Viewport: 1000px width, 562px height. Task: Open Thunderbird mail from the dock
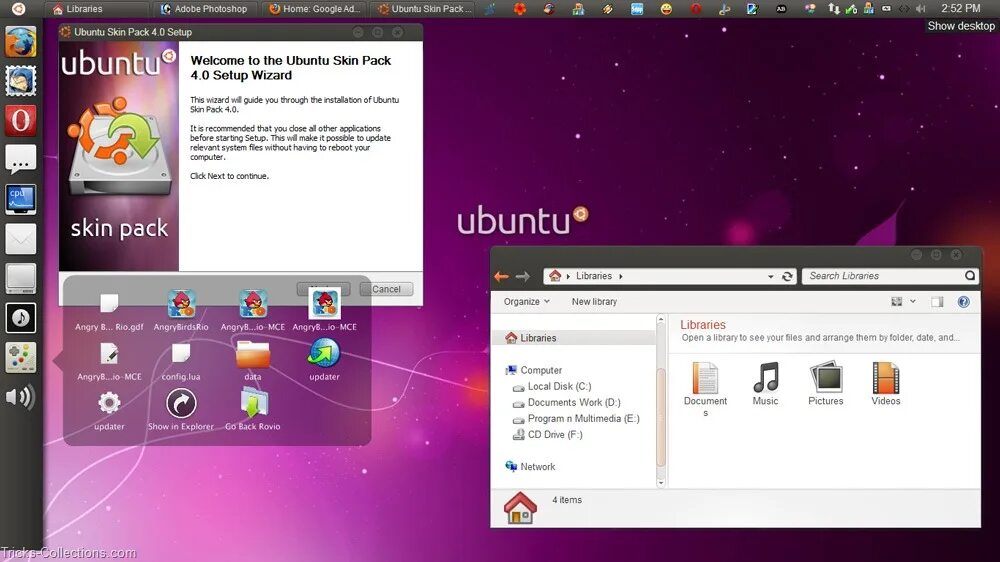pyautogui.click(x=20, y=81)
